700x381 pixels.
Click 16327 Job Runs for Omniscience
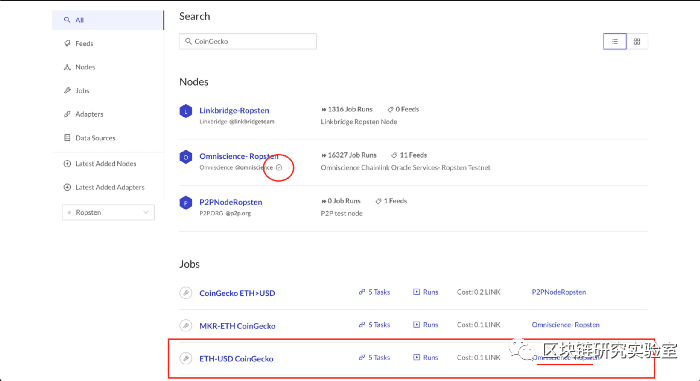coord(349,155)
